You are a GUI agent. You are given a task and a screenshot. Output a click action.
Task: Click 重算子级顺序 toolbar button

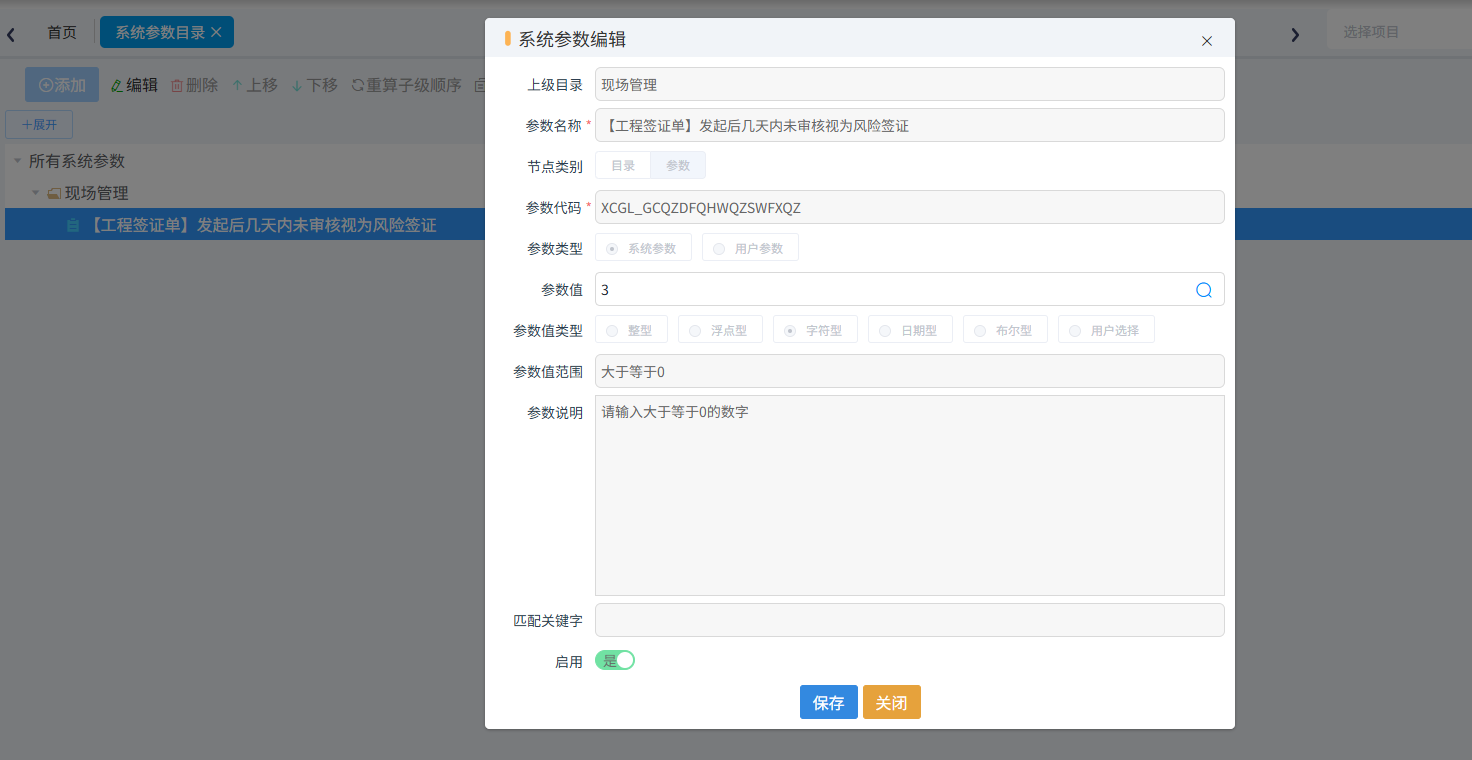tap(406, 85)
